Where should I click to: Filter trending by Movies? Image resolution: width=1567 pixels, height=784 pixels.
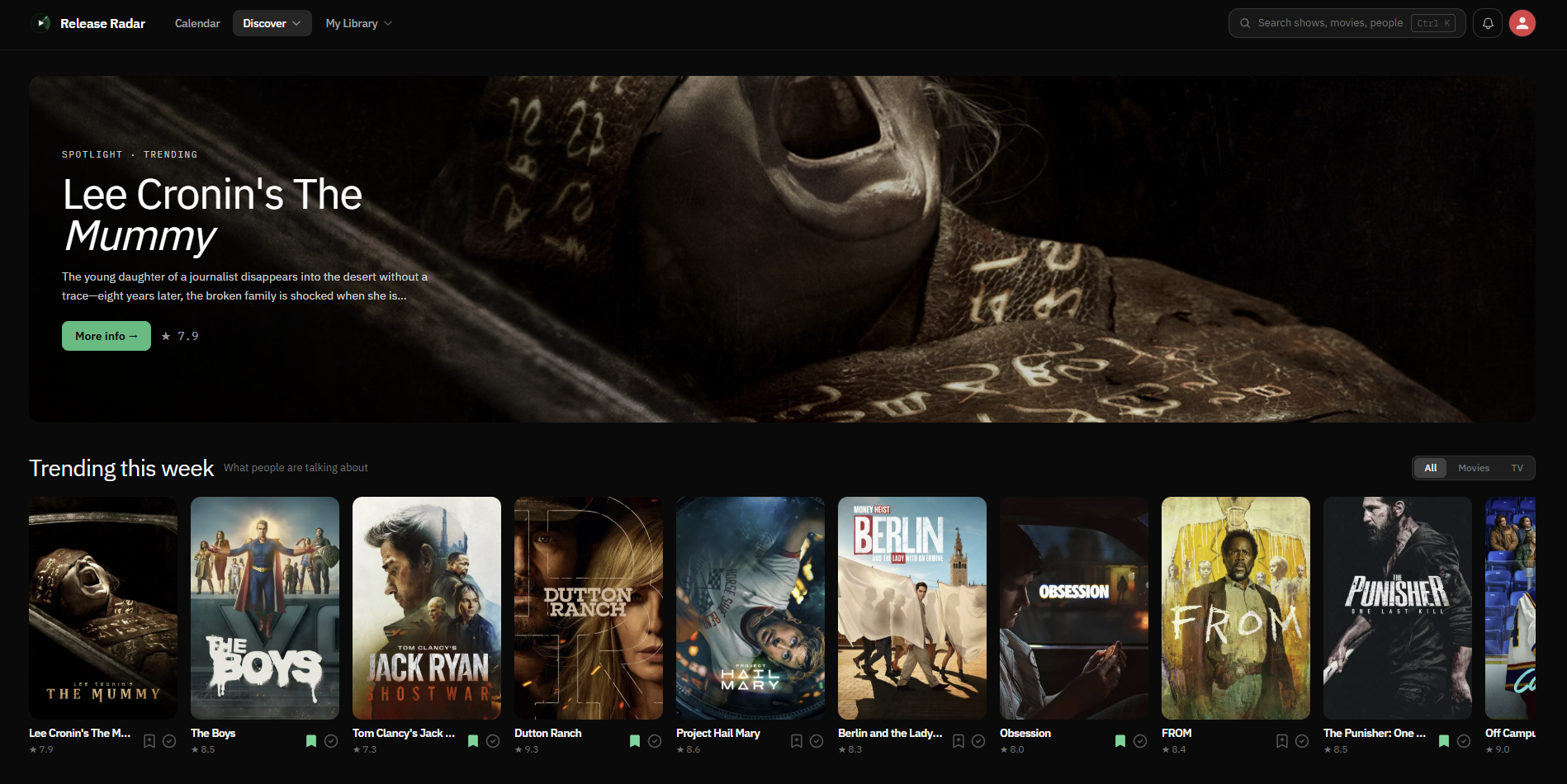click(x=1474, y=468)
